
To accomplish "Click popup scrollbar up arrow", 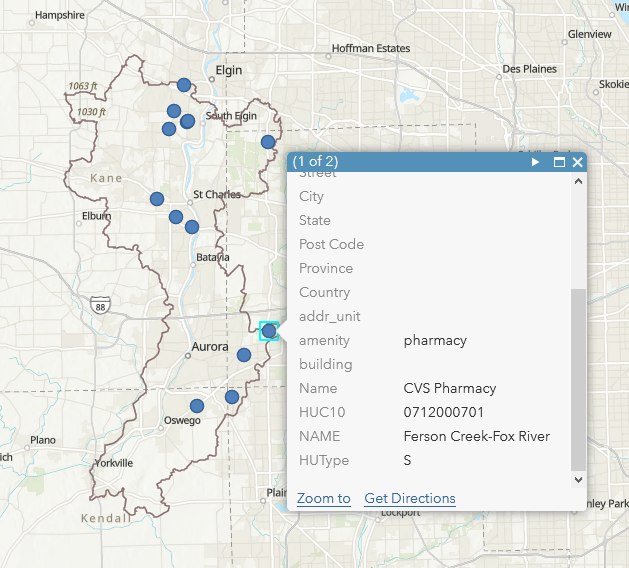I will (x=578, y=181).
